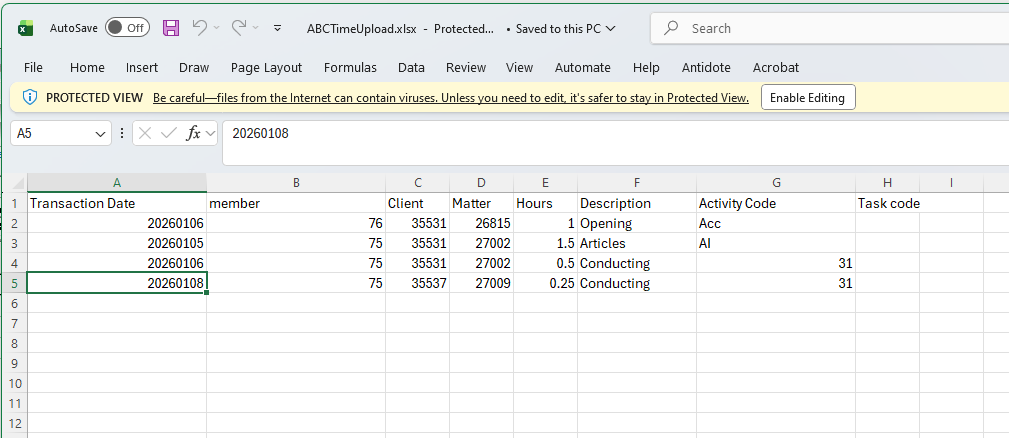The height and width of the screenshot is (438, 1009).
Task: Open the File menu
Action: click(33, 68)
